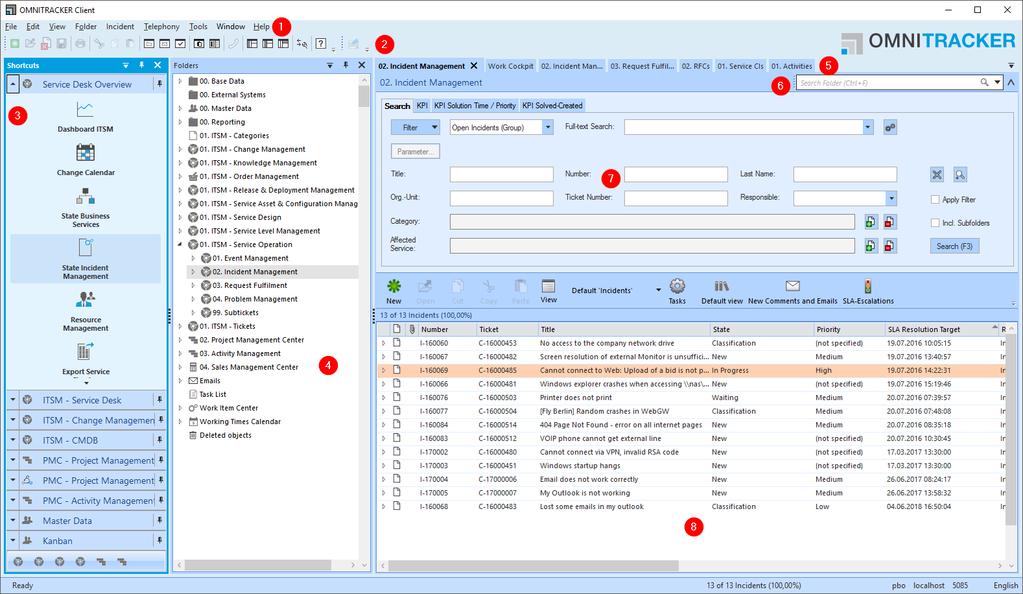
Task: Add a Category with the green icon
Action: pyautogui.click(x=871, y=222)
